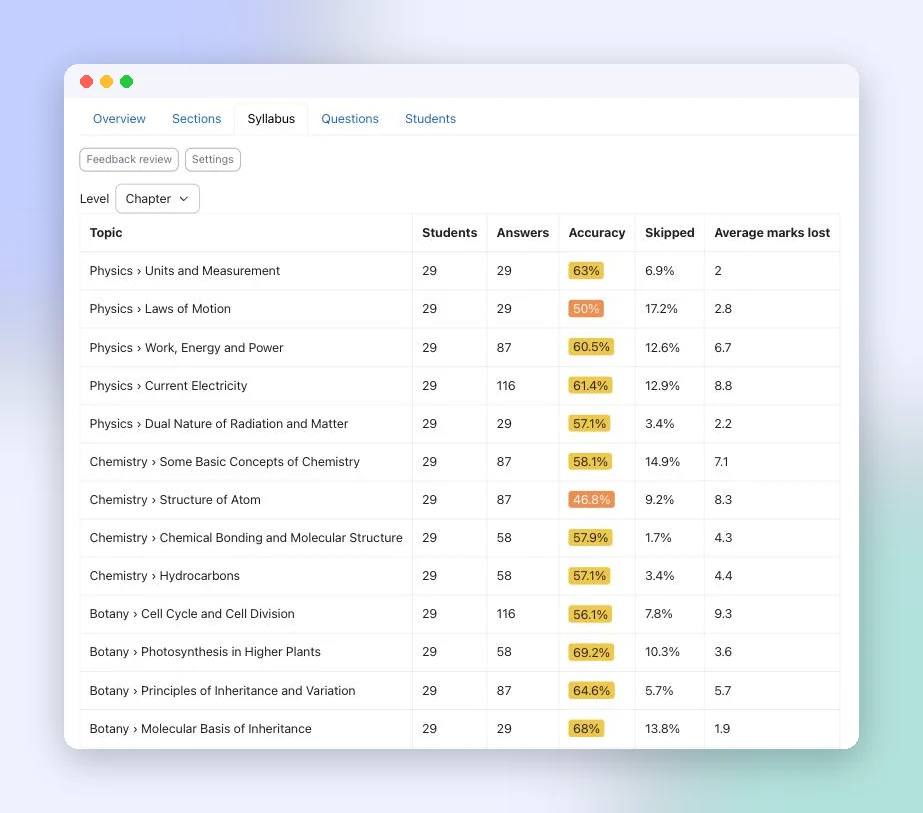Click the 12.9% skipped value
The image size is (923, 813).
[662, 386]
